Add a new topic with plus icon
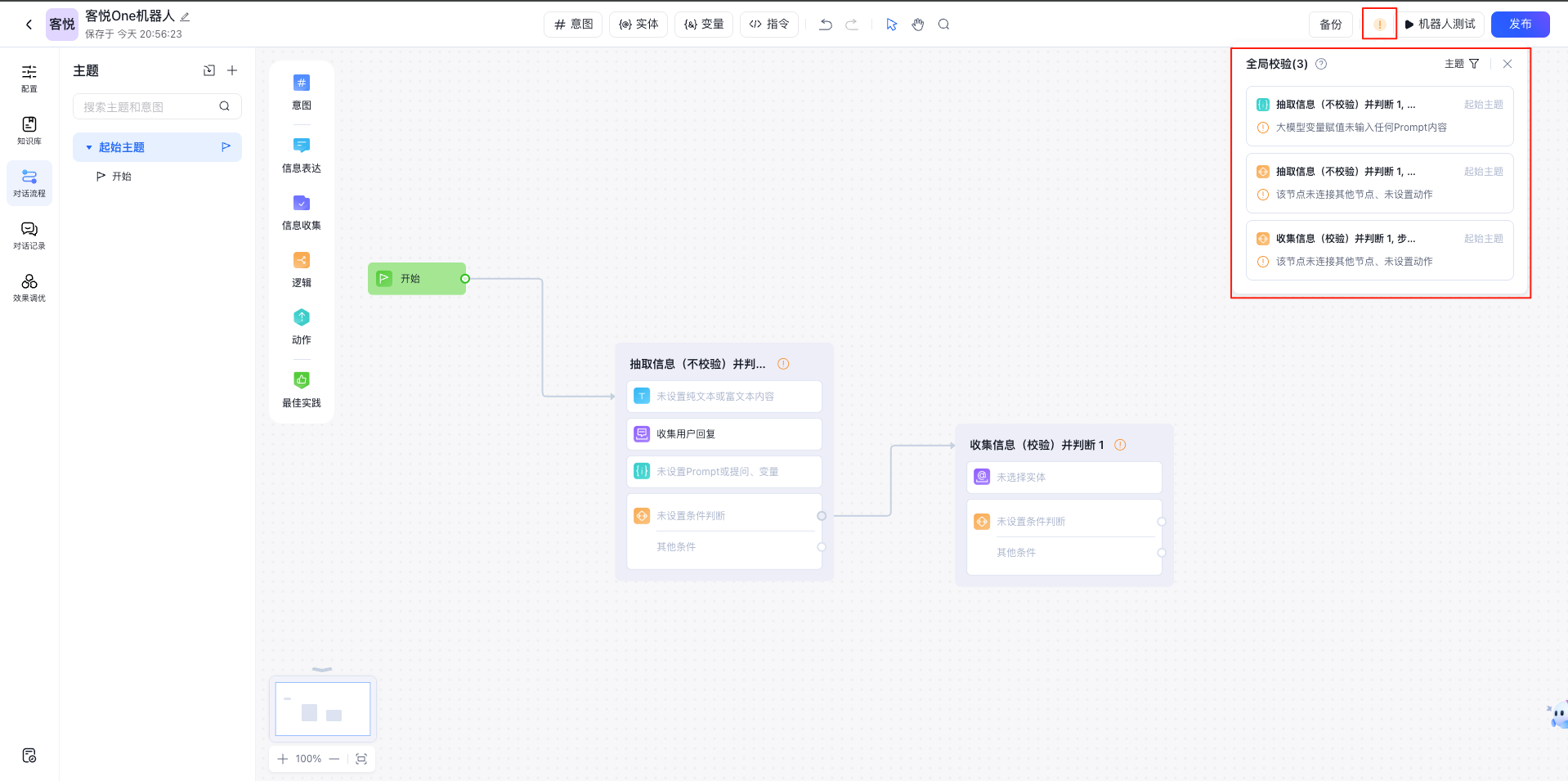This screenshot has height=781, width=1568. (x=232, y=71)
